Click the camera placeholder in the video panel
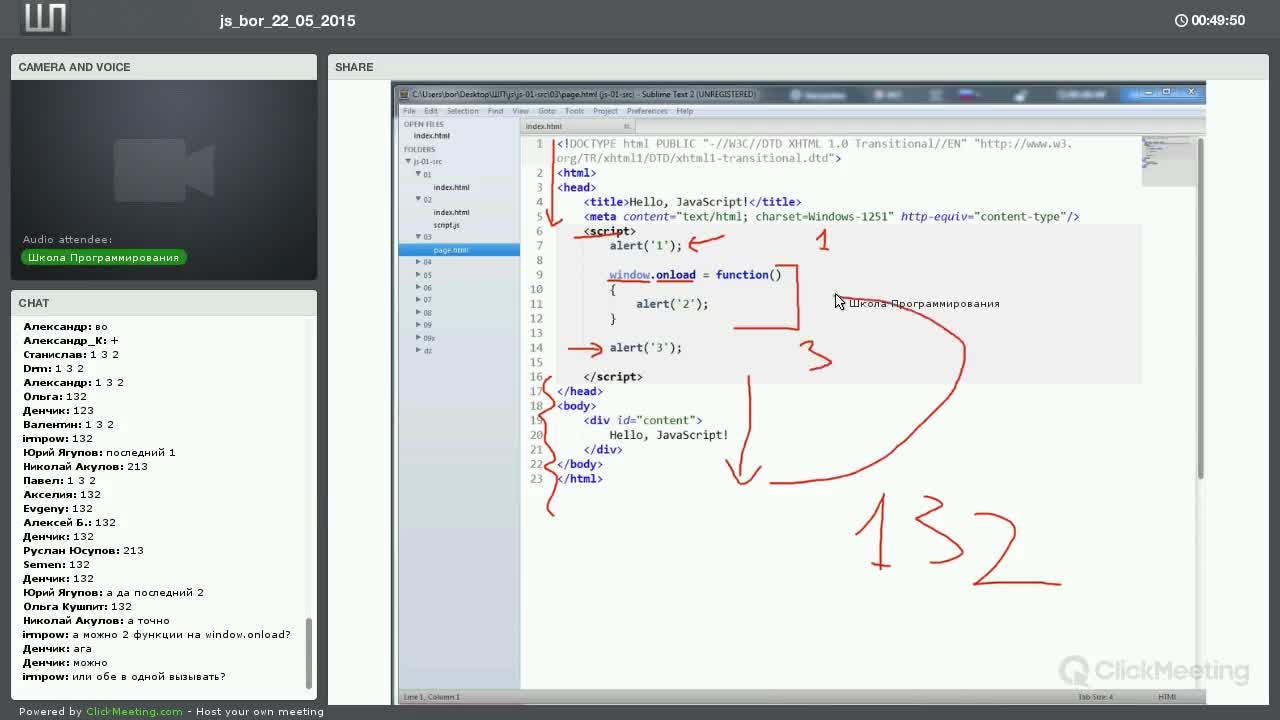The image size is (1280, 720). click(x=163, y=170)
